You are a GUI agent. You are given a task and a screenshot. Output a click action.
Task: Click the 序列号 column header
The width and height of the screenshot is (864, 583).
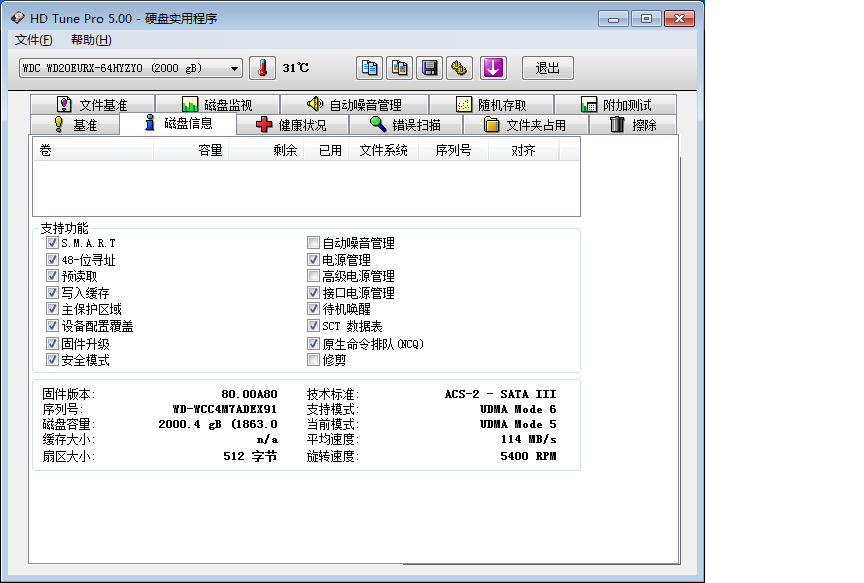pyautogui.click(x=453, y=150)
